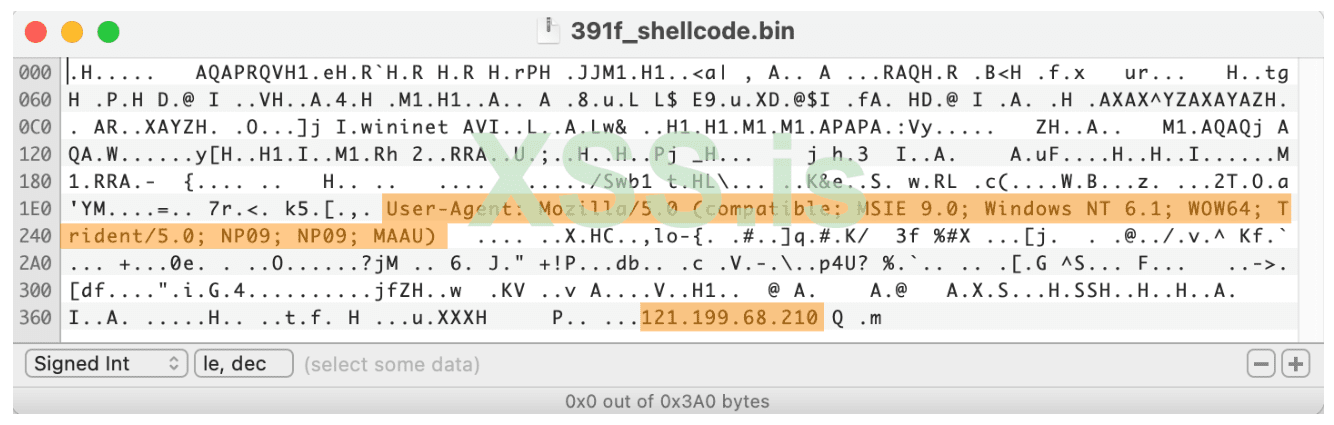This screenshot has width=1334, height=425.
Task: Open the Signed Int type dropdown
Action: 106,364
